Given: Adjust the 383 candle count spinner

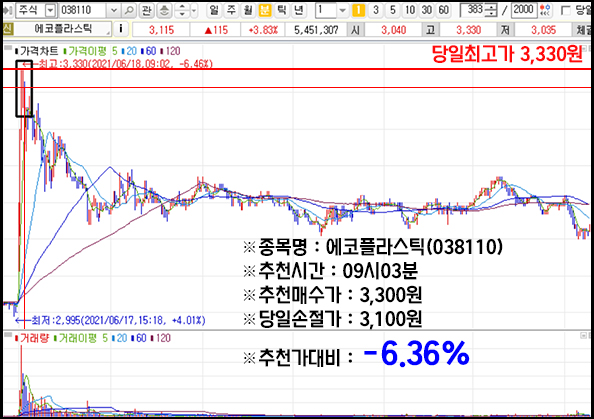Looking at the screenshot, I should pyautogui.click(x=491, y=10).
